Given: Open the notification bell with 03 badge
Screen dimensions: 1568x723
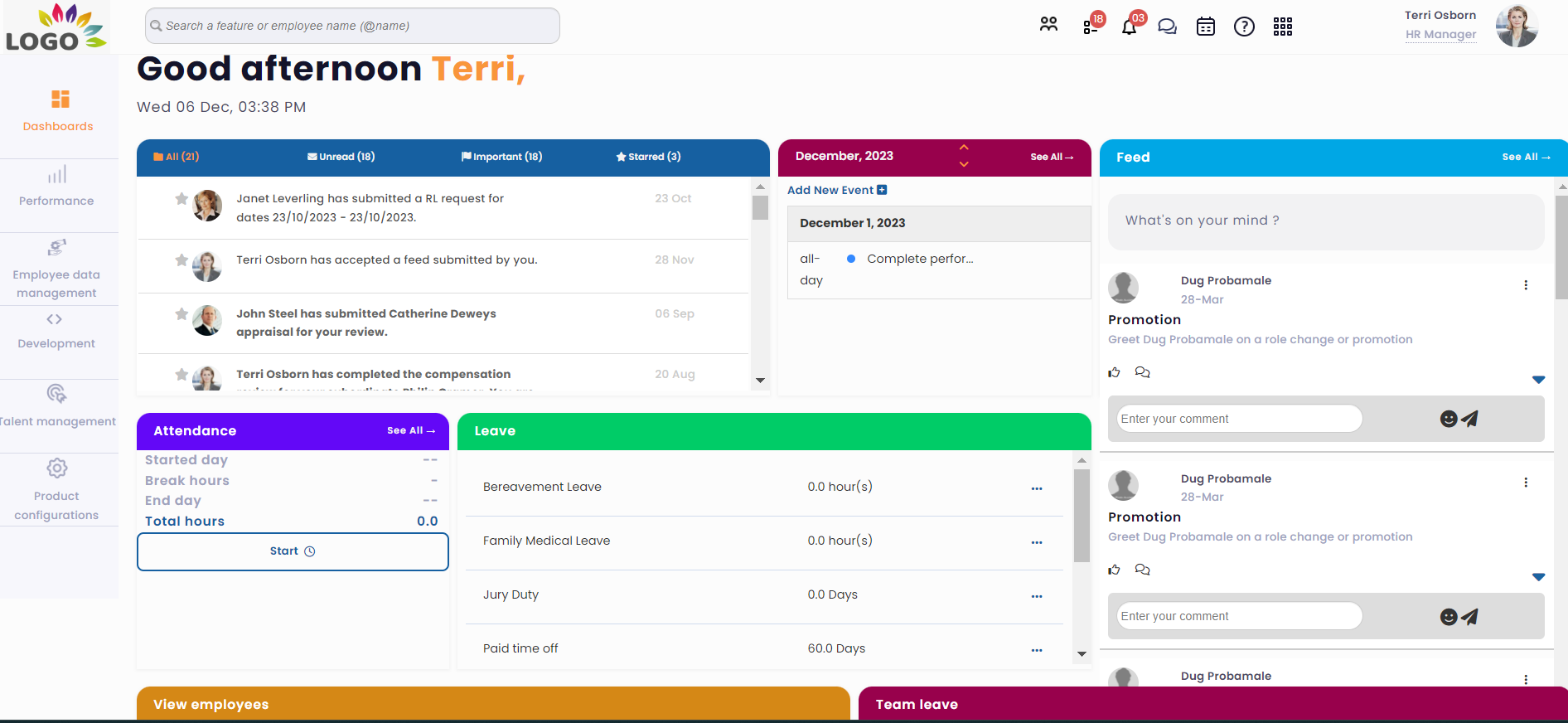Looking at the screenshot, I should tap(1130, 26).
